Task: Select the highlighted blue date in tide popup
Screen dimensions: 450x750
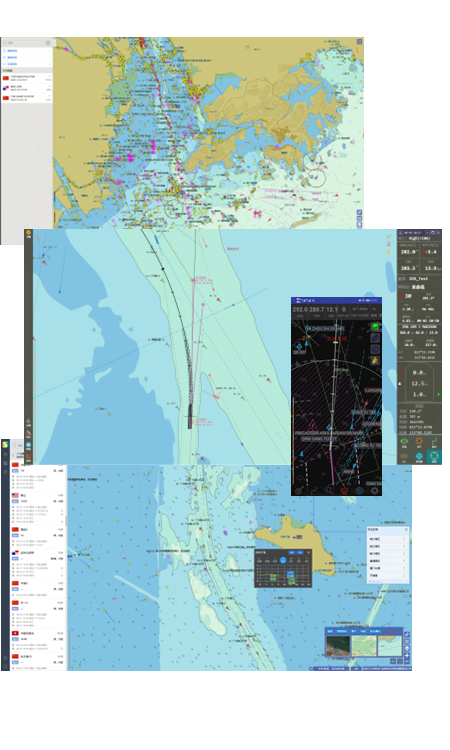Action: 283,560
